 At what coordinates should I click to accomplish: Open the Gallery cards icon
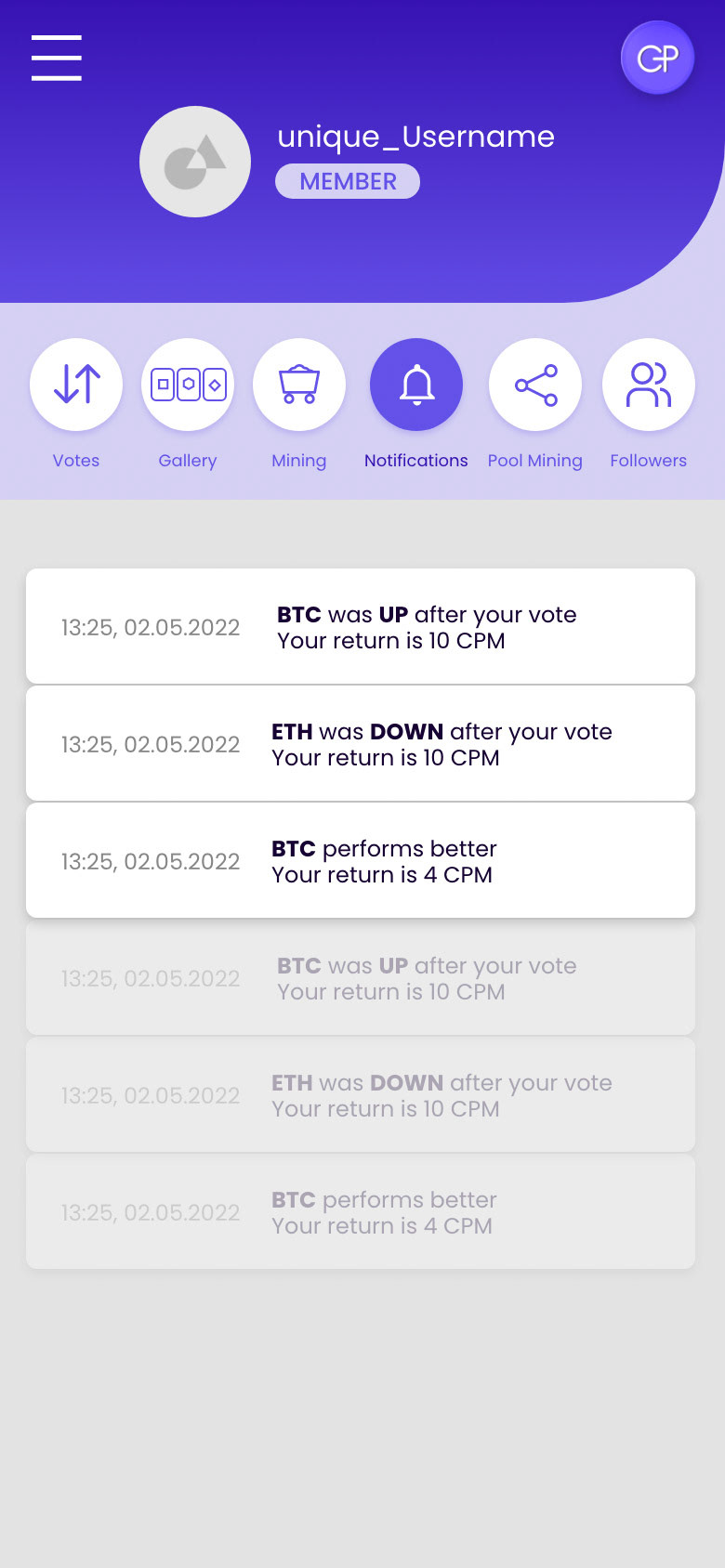pos(188,385)
